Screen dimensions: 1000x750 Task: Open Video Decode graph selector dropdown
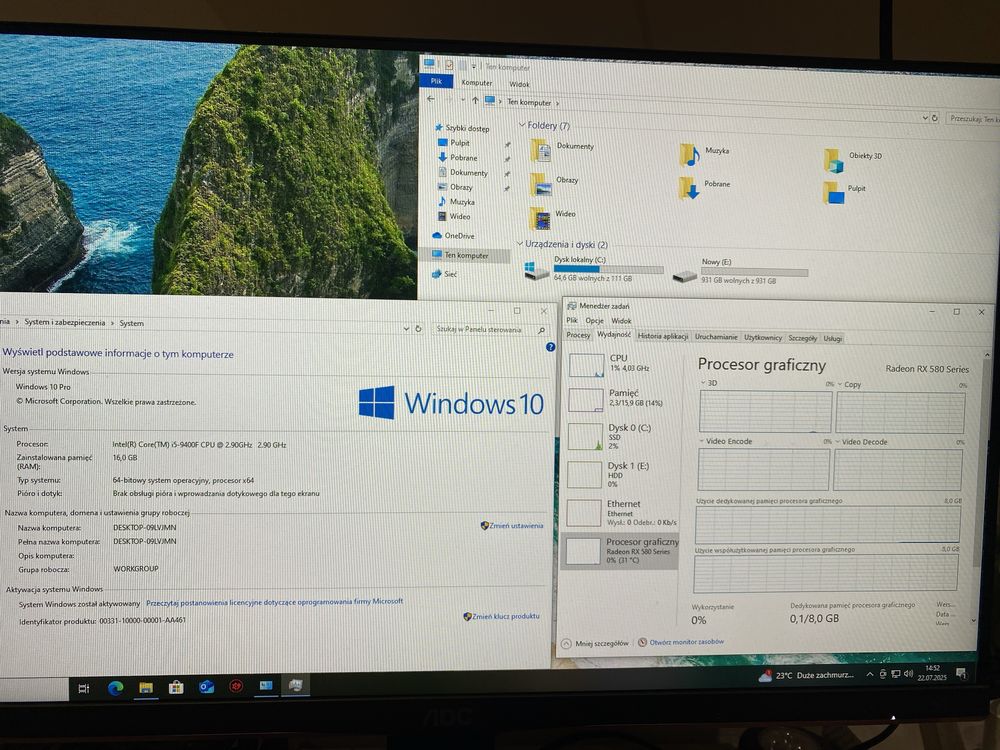pyautogui.click(x=837, y=441)
